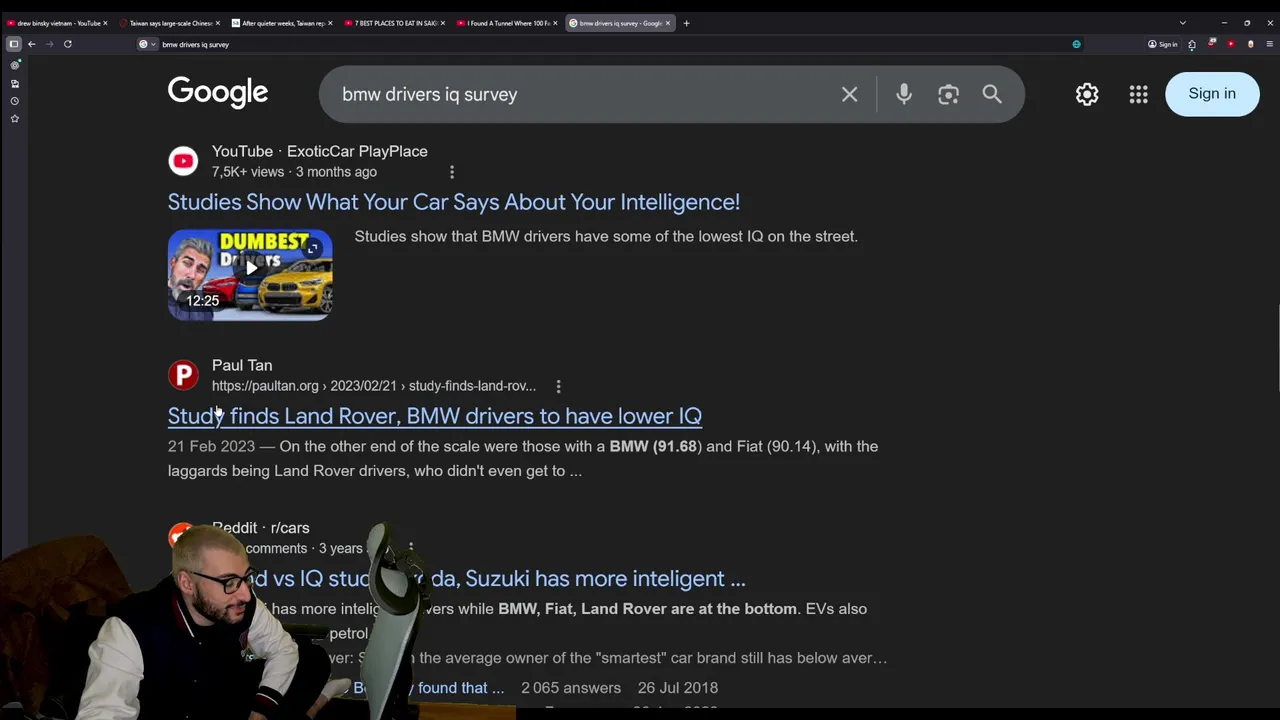Viewport: 1280px width, 720px height.
Task: Open Study finds Land Rover, BMW drivers link
Action: click(434, 416)
